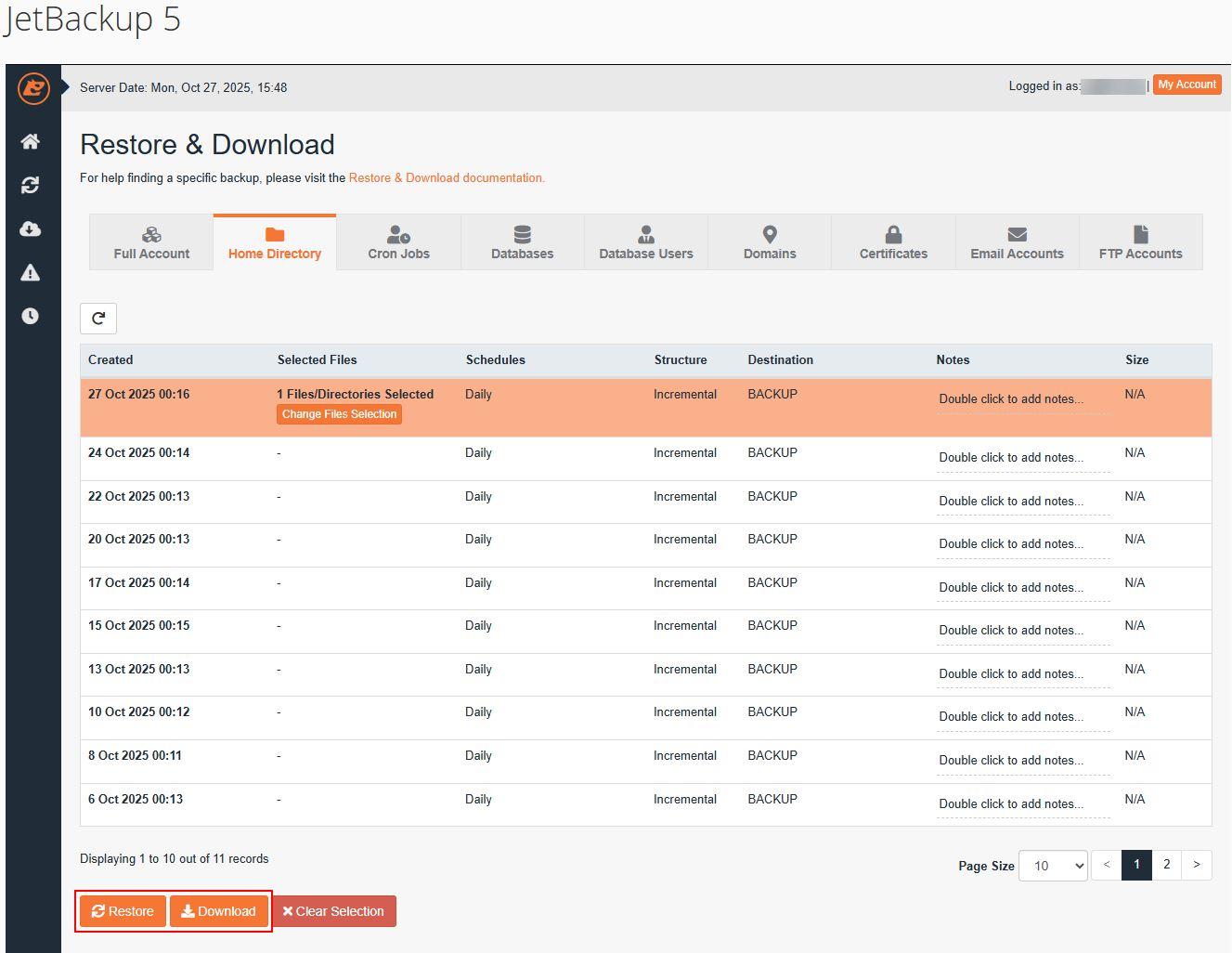Expand the Page Size dropdown

click(1053, 866)
